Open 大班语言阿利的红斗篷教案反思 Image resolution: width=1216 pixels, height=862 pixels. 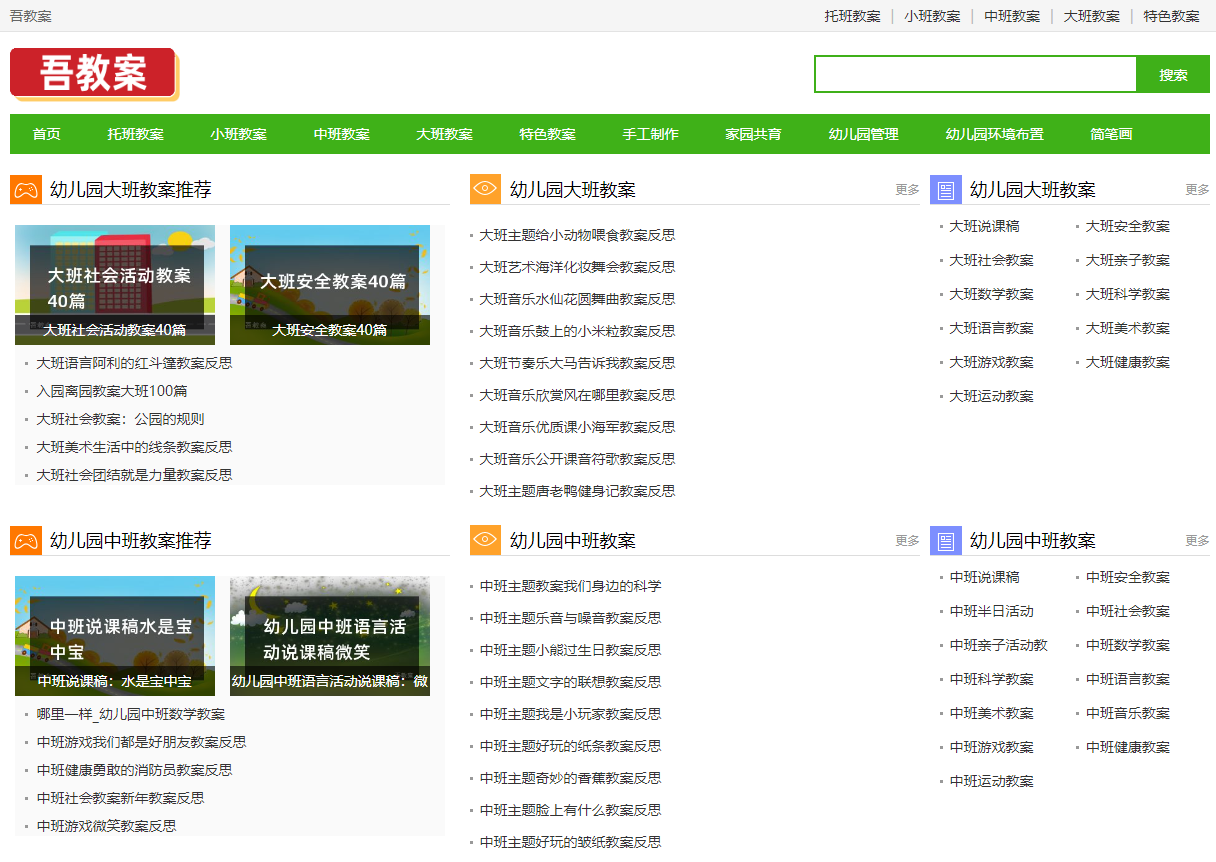(134, 363)
